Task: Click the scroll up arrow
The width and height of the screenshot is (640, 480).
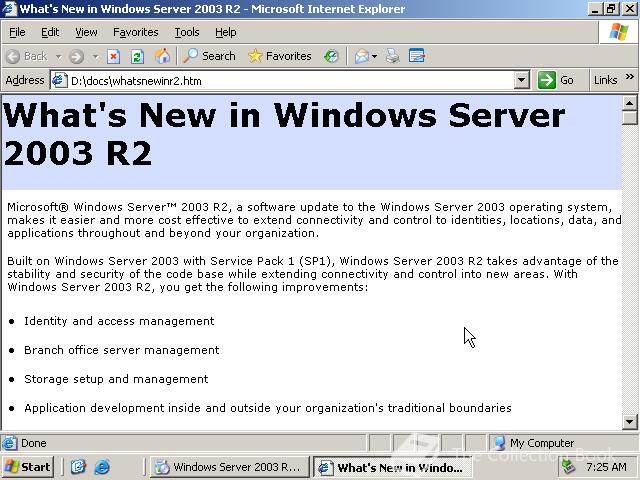Action: pos(630,102)
